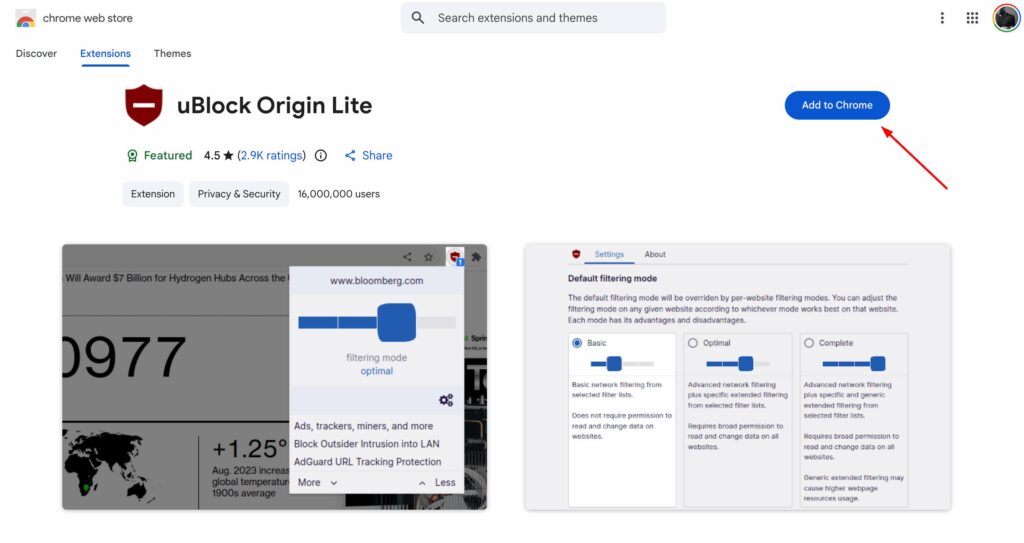Viewport: 1024px width, 543px height.
Task: Open the account profile avatar
Action: click(1006, 18)
